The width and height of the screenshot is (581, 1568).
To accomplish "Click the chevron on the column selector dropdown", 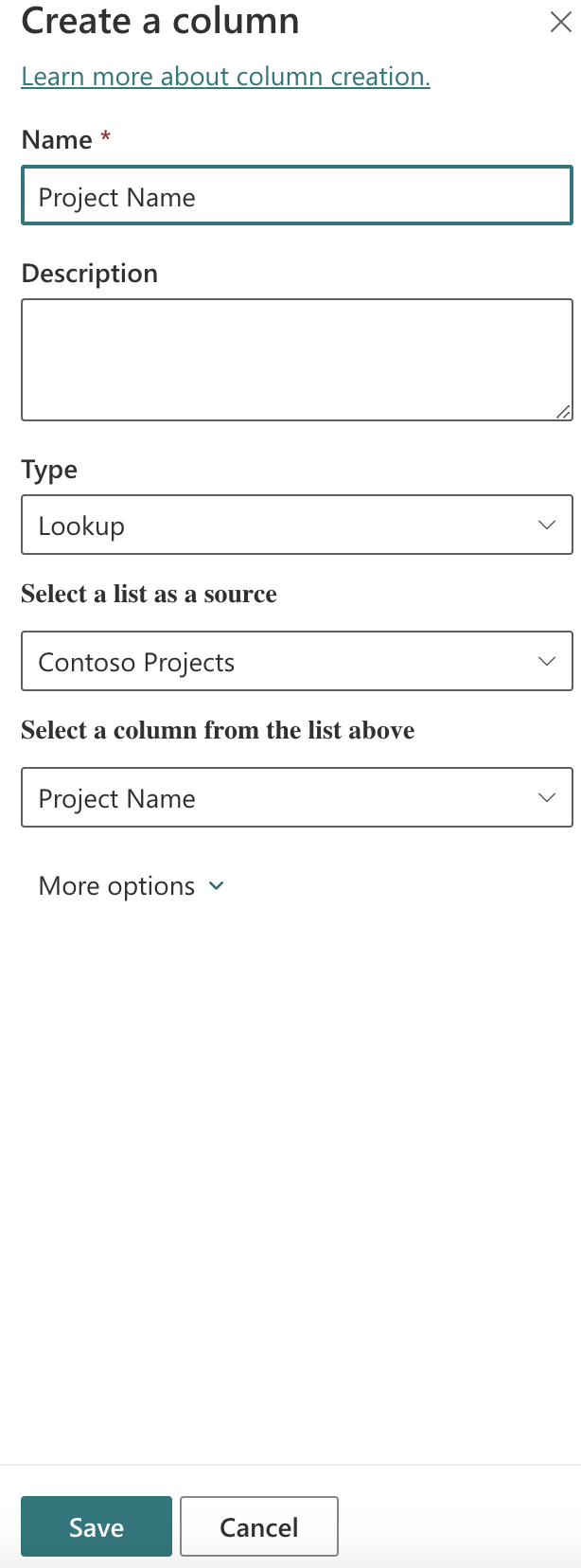I will (x=547, y=797).
